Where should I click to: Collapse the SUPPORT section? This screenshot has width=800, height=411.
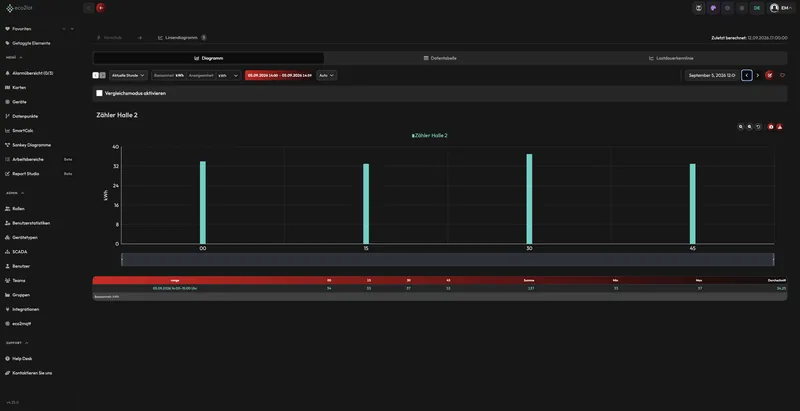17,343
